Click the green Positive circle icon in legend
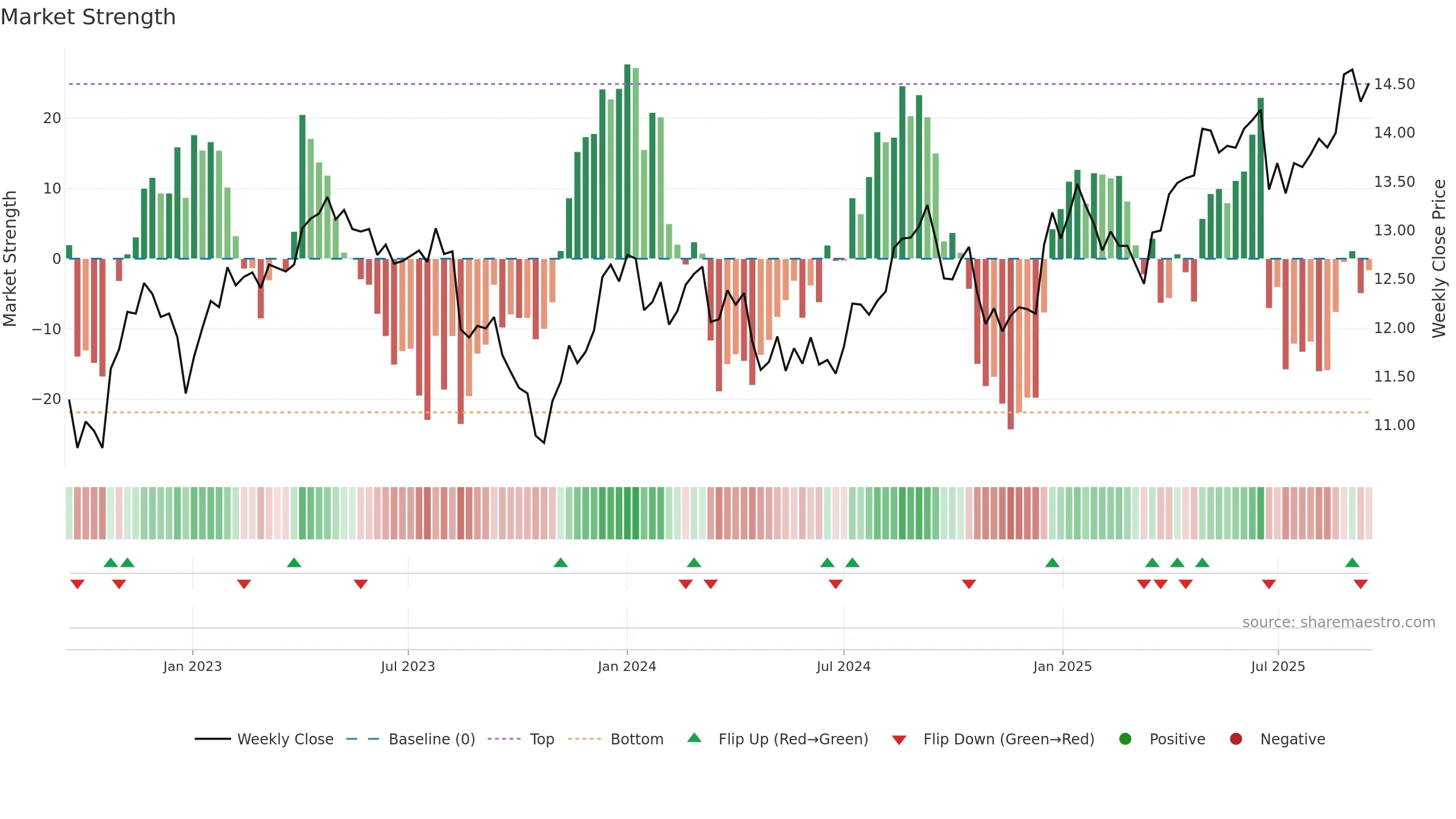Viewport: 1456px width, 819px height. point(1125,739)
